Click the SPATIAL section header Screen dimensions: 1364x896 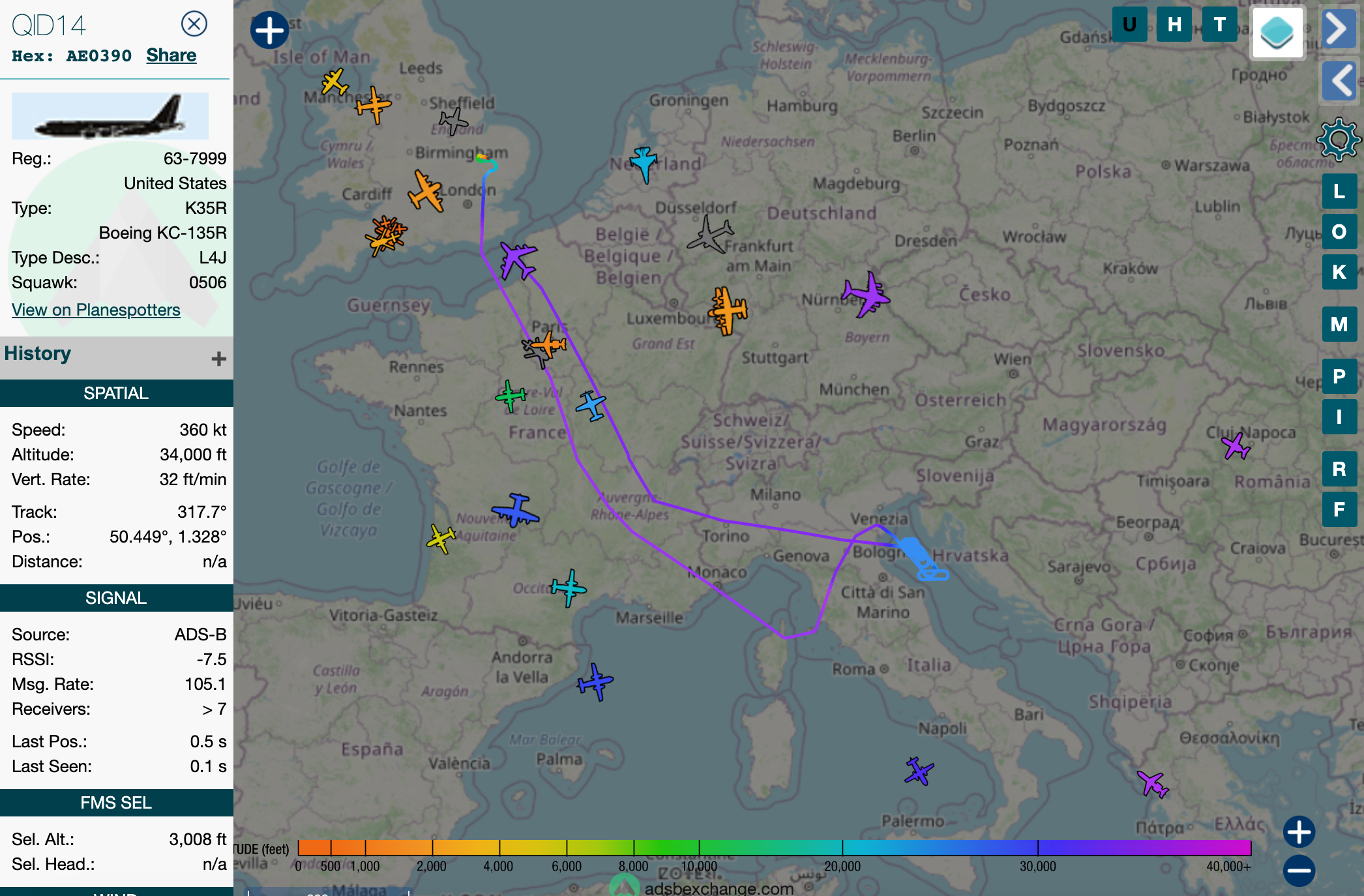116,393
